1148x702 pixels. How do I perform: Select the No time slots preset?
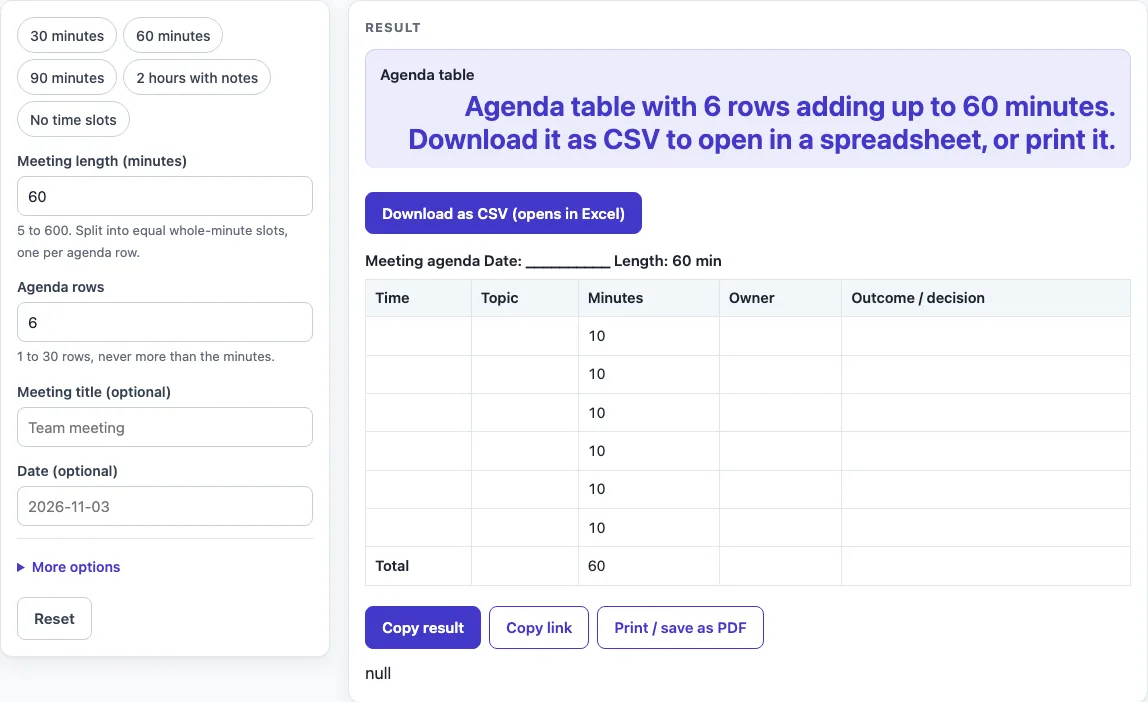pyautogui.click(x=73, y=119)
